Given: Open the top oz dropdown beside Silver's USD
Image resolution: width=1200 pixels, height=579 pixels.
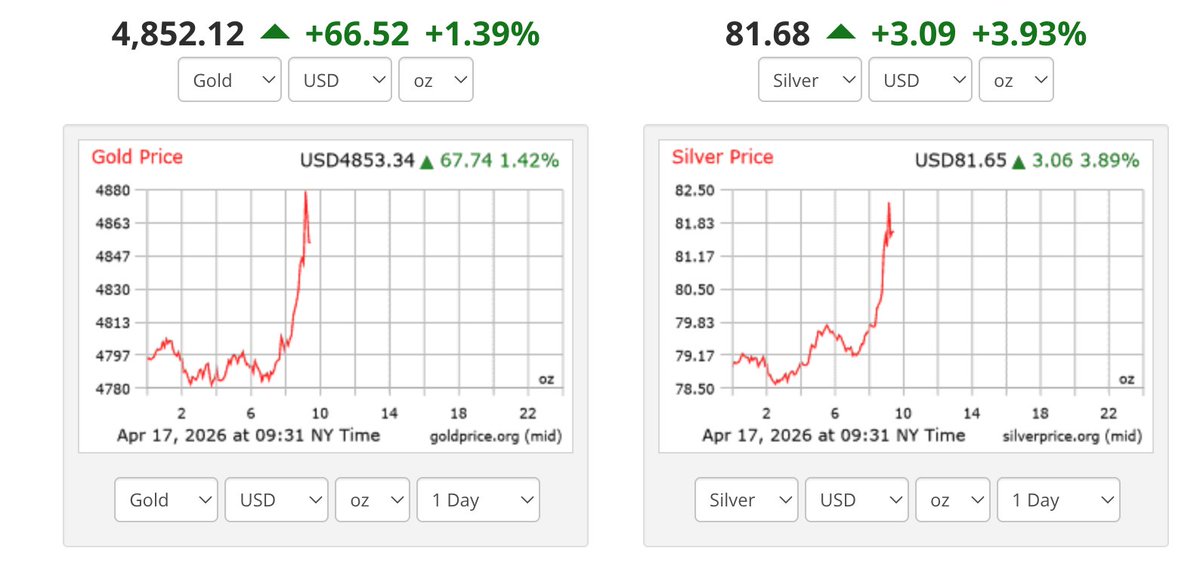Looking at the screenshot, I should pyautogui.click(x=1016, y=80).
